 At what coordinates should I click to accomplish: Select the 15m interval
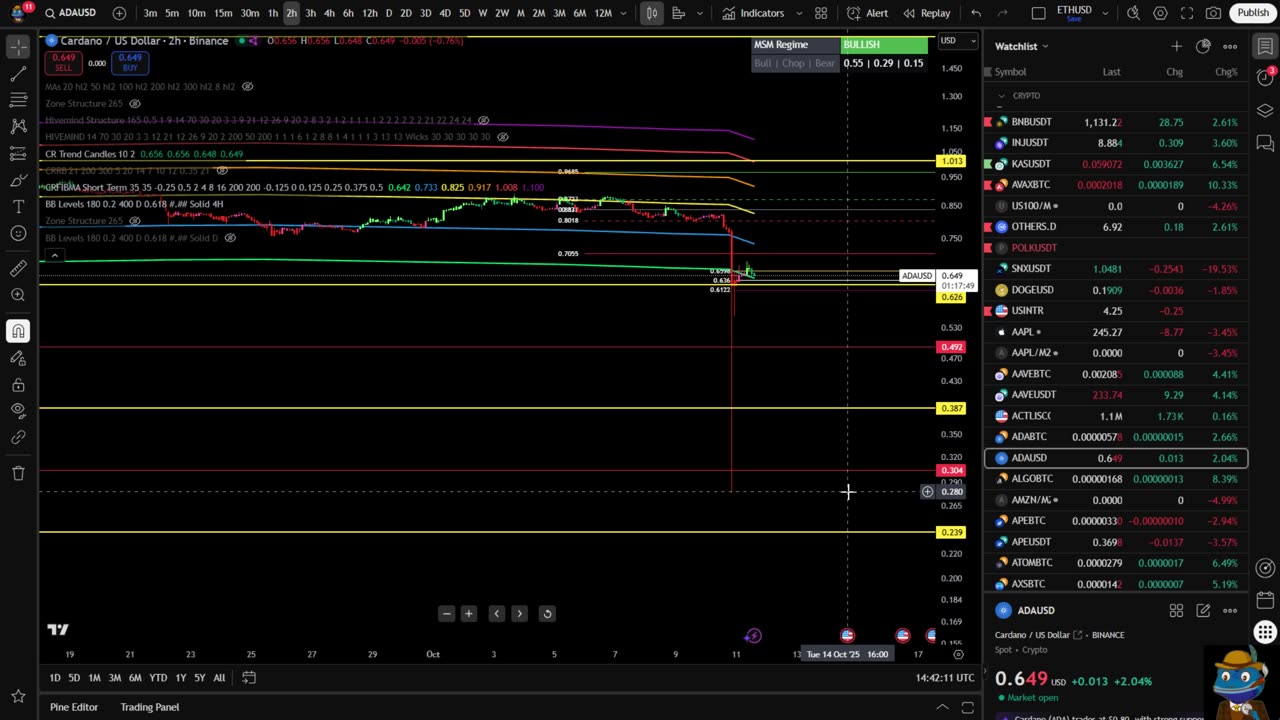(223, 13)
